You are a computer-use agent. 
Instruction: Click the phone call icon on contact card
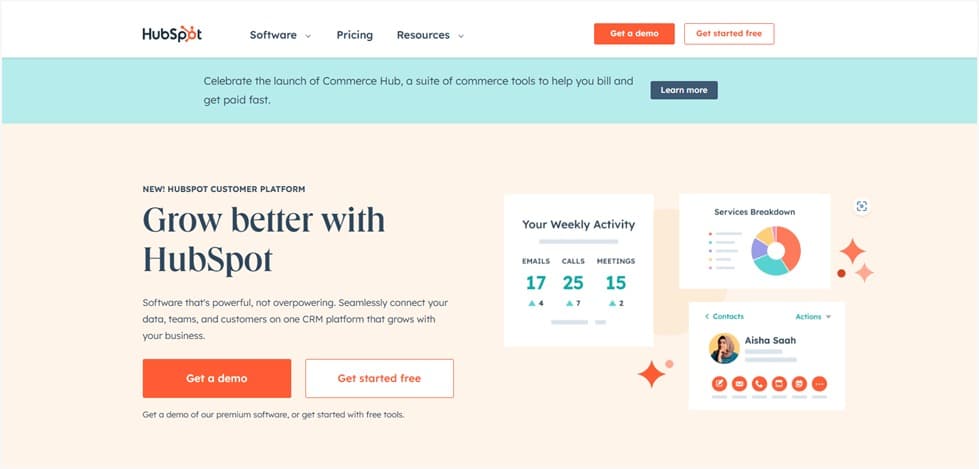pyautogui.click(x=759, y=383)
